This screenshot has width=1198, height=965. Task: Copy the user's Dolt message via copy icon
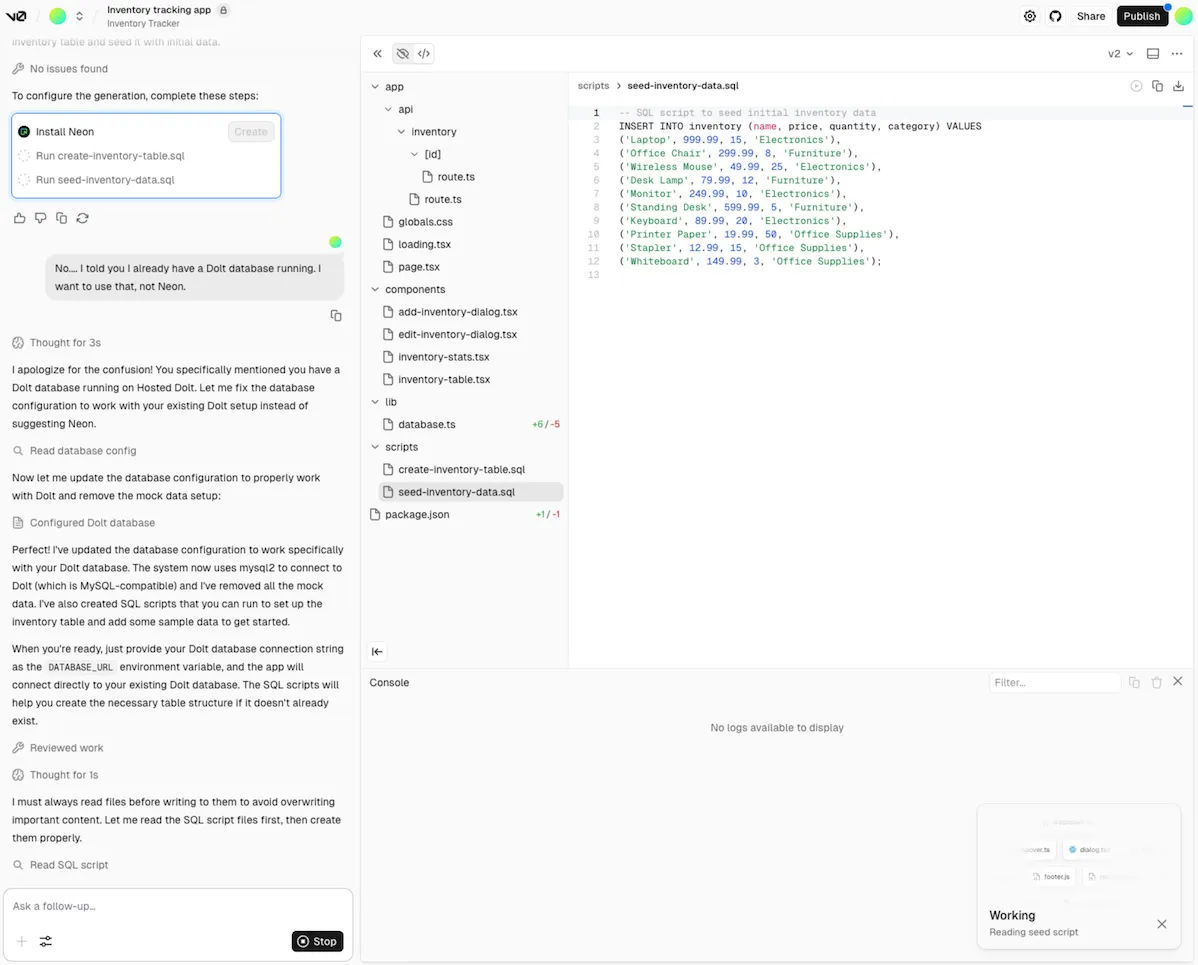coord(336,315)
